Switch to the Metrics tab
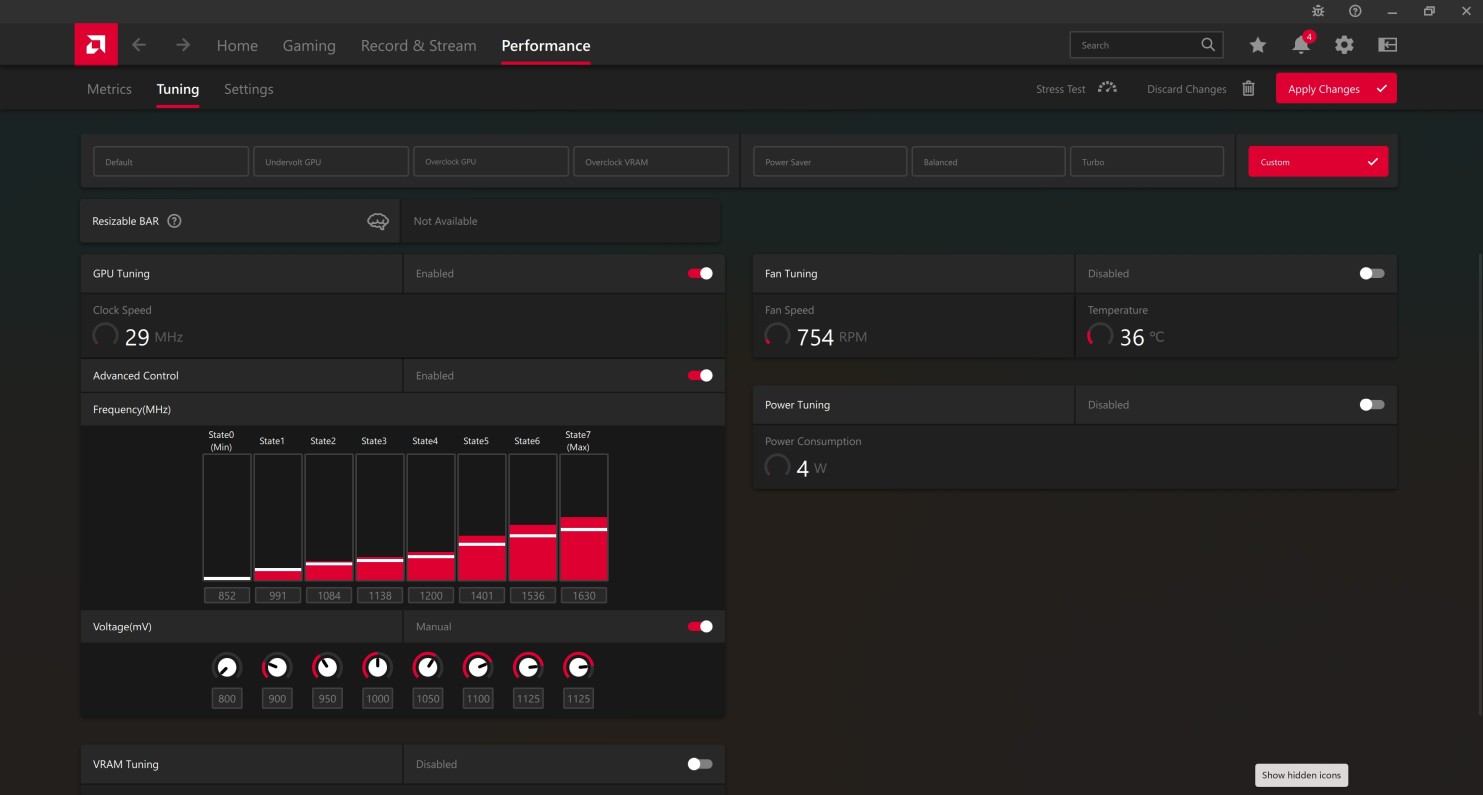 tap(109, 89)
